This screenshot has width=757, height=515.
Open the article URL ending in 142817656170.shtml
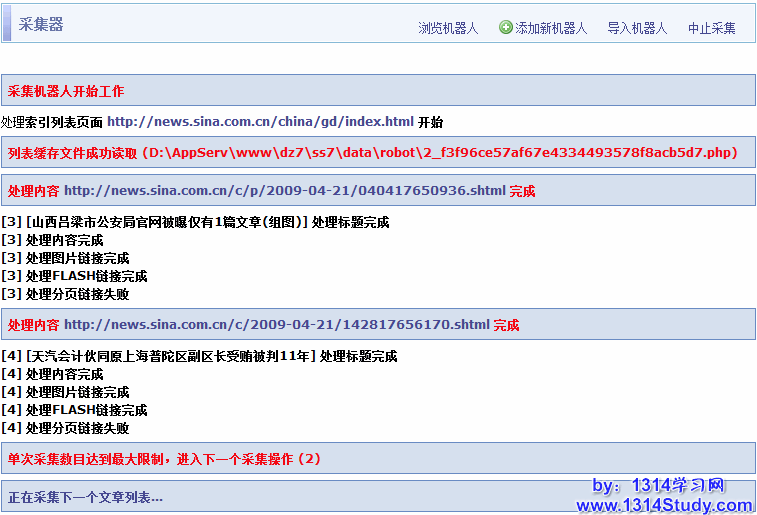pyautogui.click(x=276, y=325)
